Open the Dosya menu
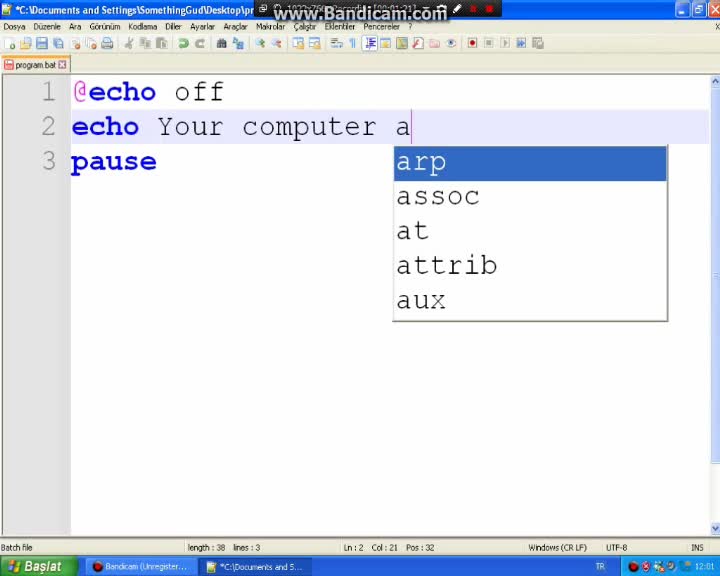The image size is (720, 576). point(14,27)
